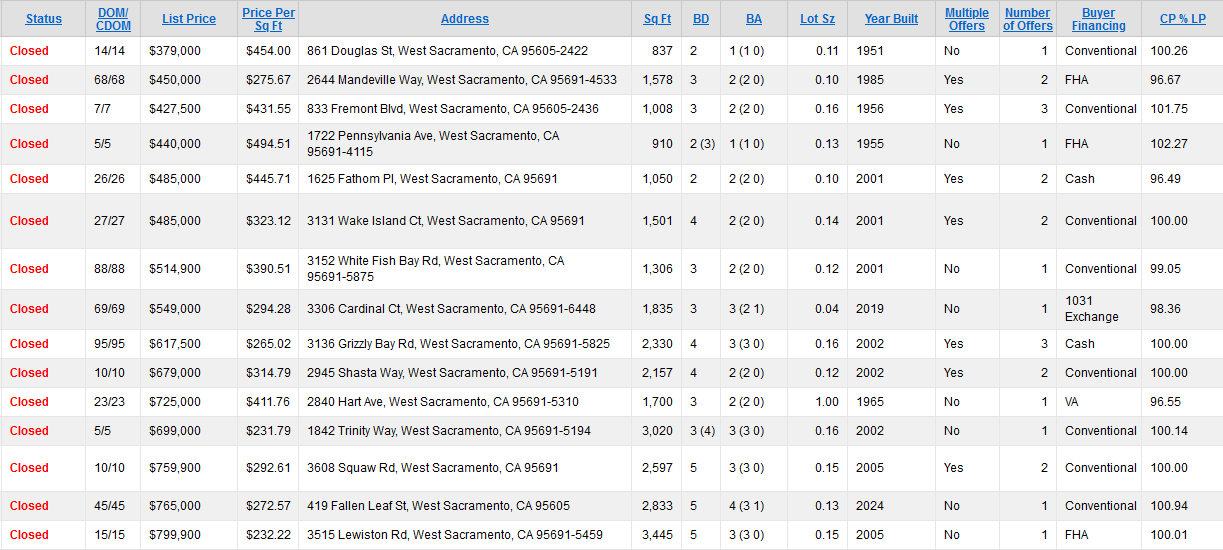This screenshot has width=1223, height=550.
Task: Select address 3131 Wake Island Ct
Action: (446, 221)
